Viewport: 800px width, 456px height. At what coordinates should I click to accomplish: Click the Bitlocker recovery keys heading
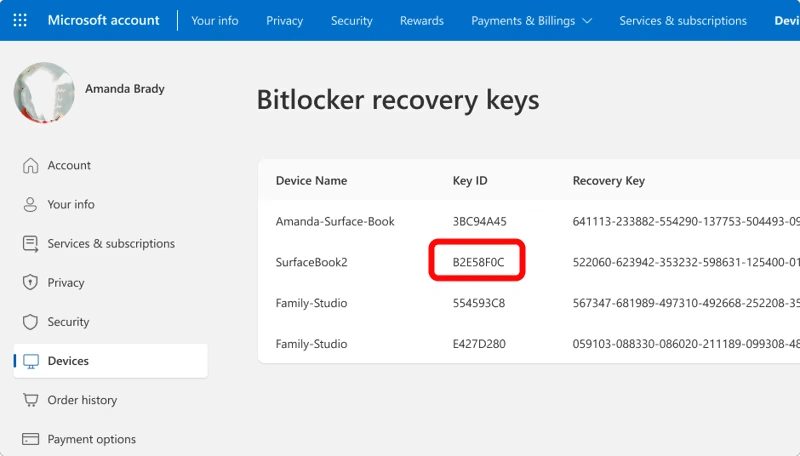tap(398, 100)
